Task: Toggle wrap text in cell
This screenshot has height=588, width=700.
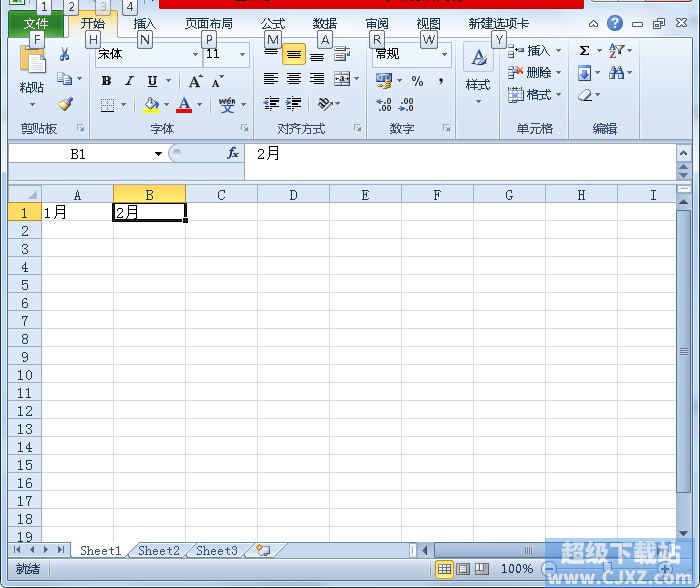Action: (342, 54)
